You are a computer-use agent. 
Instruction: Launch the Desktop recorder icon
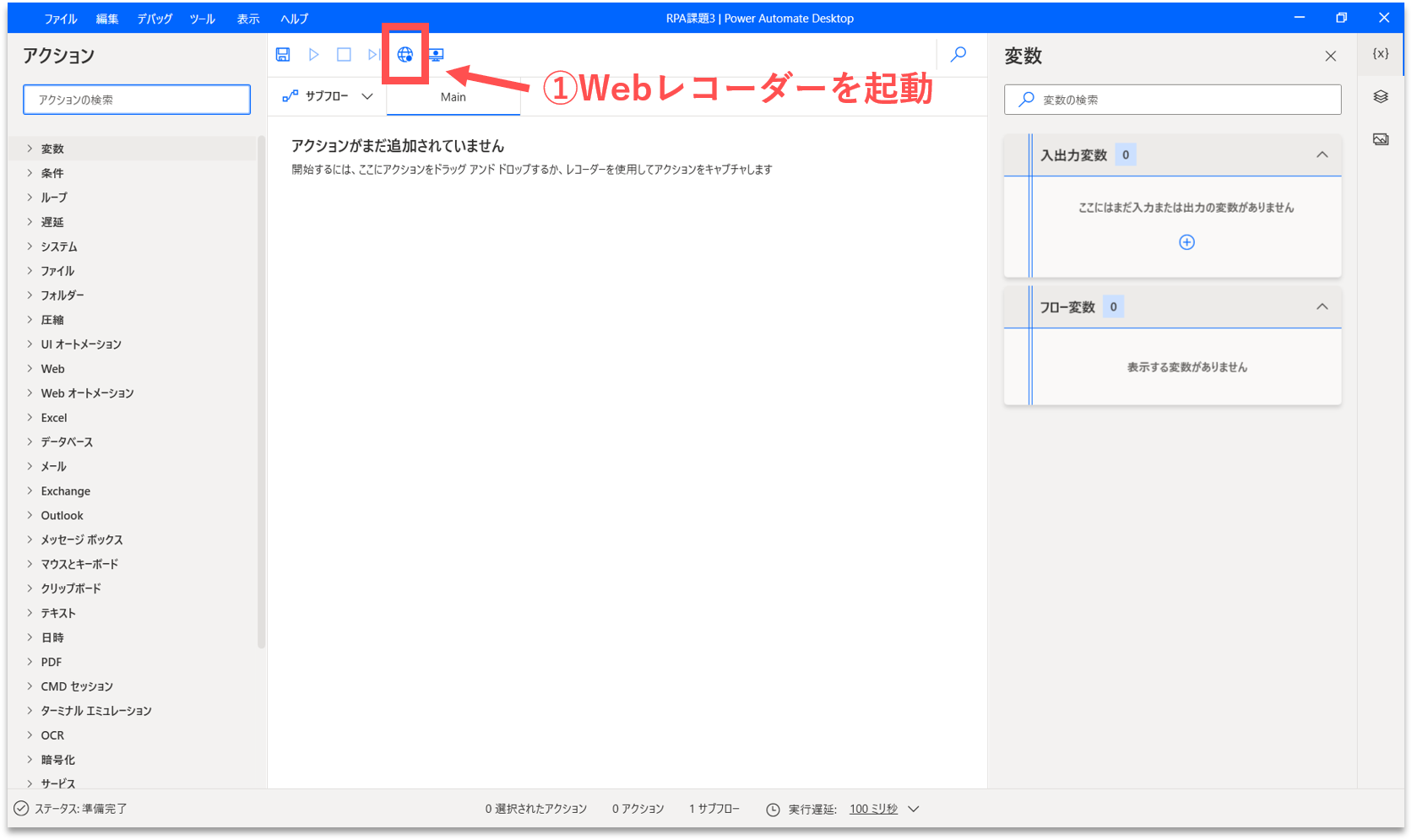(x=436, y=54)
